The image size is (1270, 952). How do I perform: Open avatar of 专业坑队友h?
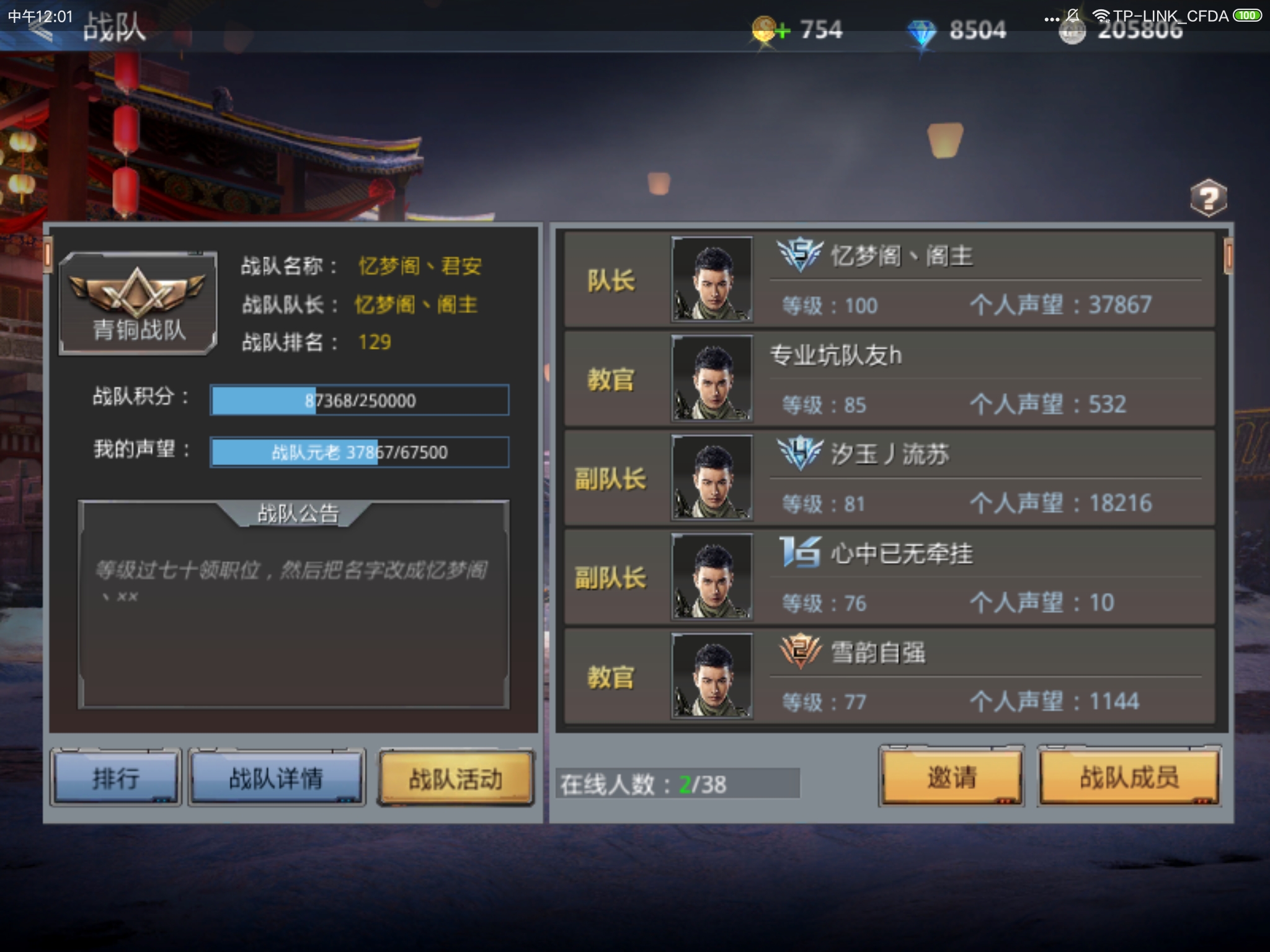pos(712,379)
